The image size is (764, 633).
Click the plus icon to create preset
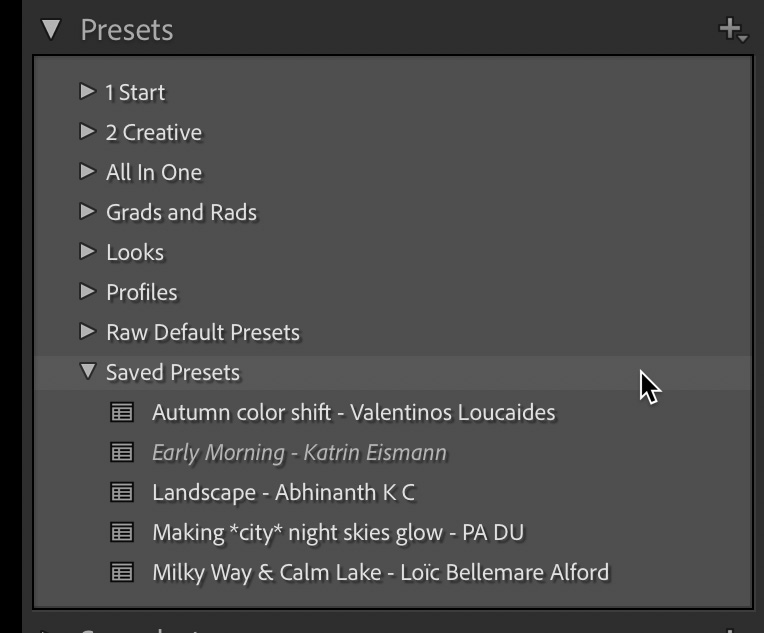pos(731,29)
